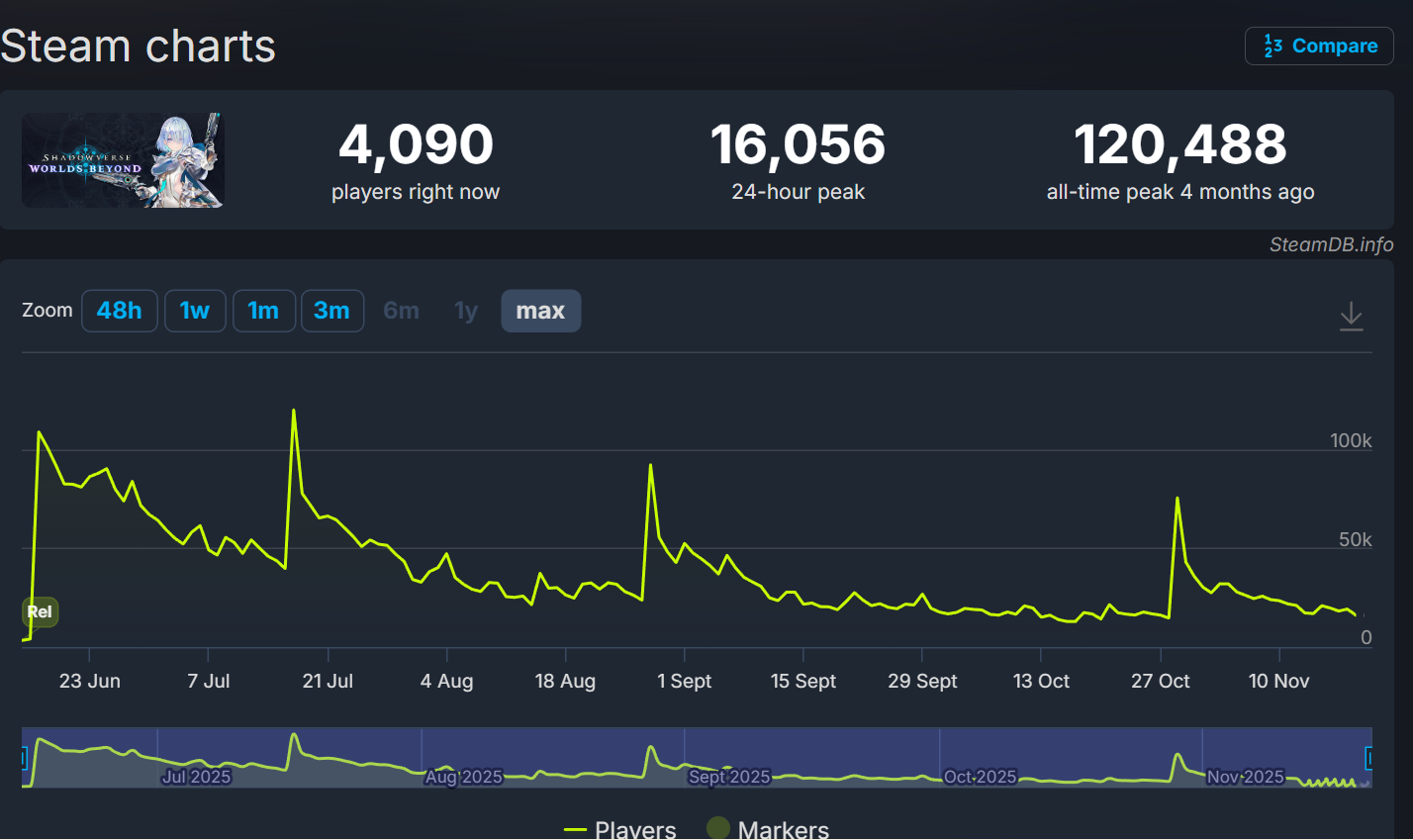Click the Jul 2025 label in navigator
The width and height of the screenshot is (1413, 840).
(x=196, y=777)
